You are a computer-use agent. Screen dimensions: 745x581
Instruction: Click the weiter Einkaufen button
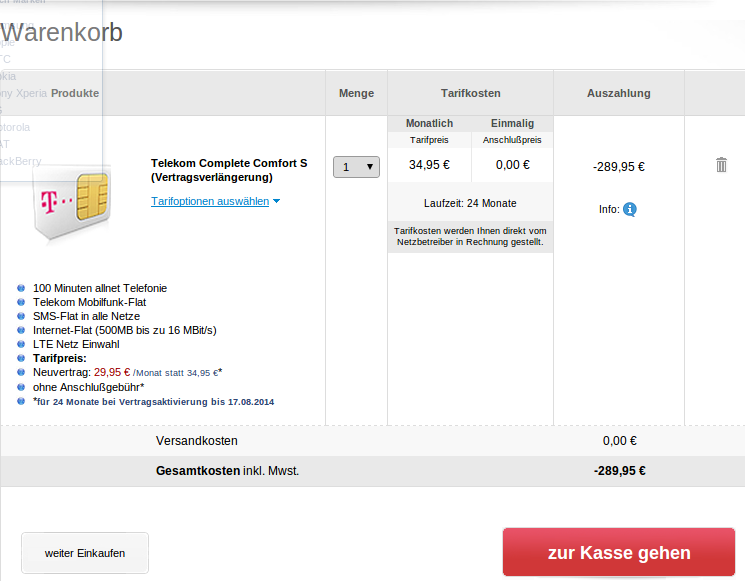coord(85,553)
